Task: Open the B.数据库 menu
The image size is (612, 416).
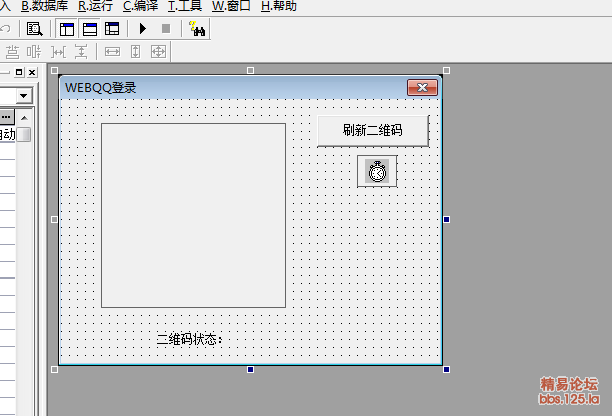Action: (44, 6)
